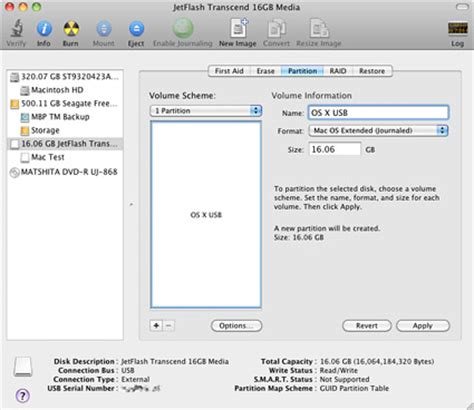Click the Burn toolbar icon
Viewport: 474px width, 410px height.
tap(71, 29)
